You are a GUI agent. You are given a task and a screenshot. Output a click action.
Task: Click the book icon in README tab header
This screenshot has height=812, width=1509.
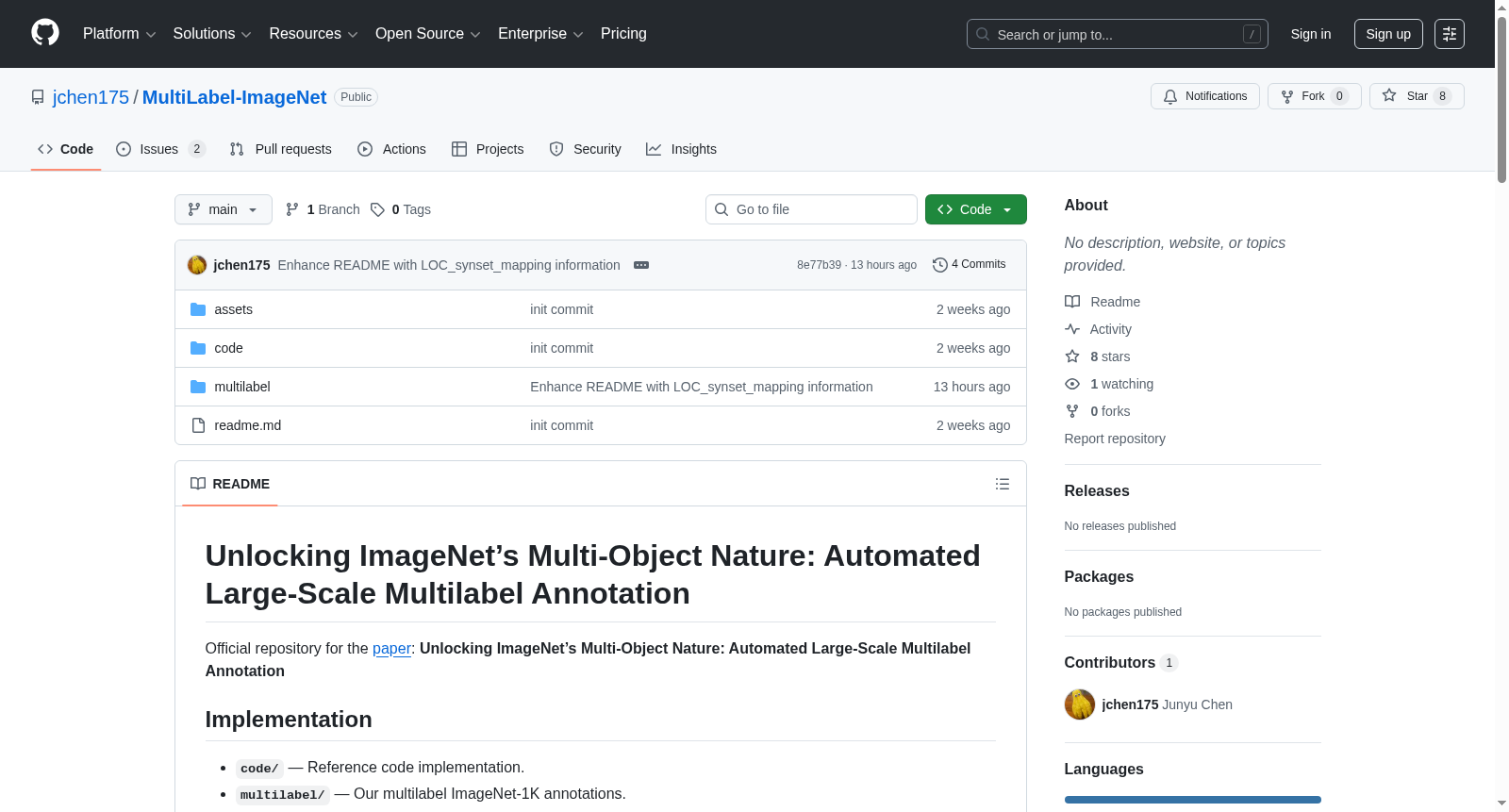pyautogui.click(x=198, y=484)
